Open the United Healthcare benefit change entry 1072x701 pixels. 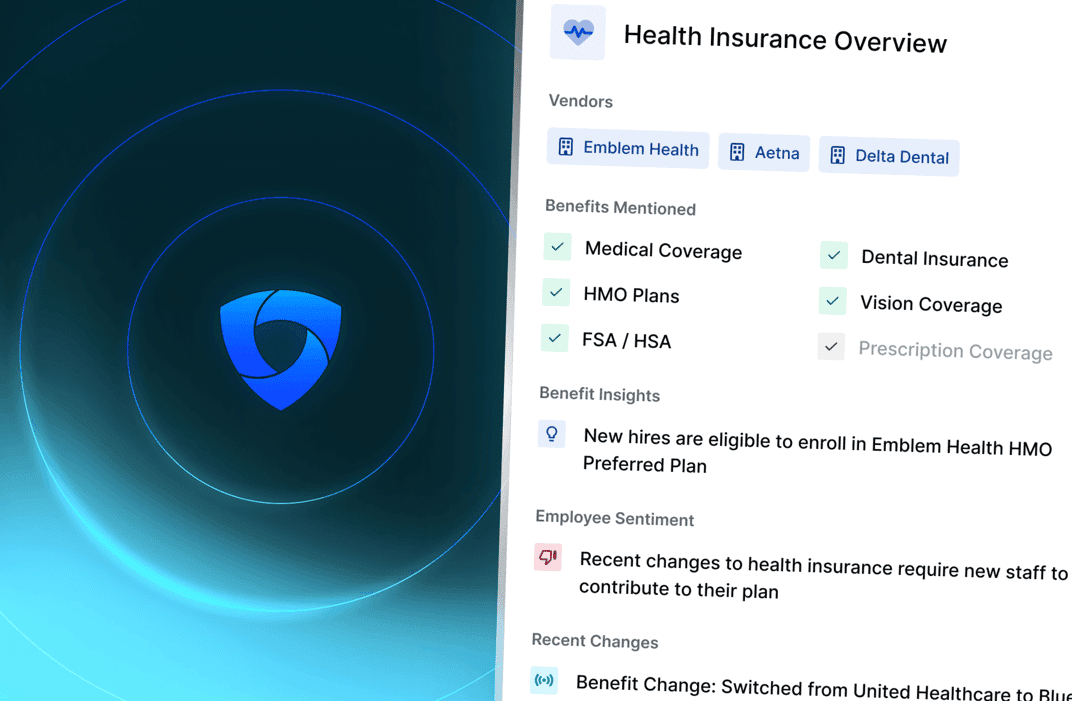click(822, 687)
